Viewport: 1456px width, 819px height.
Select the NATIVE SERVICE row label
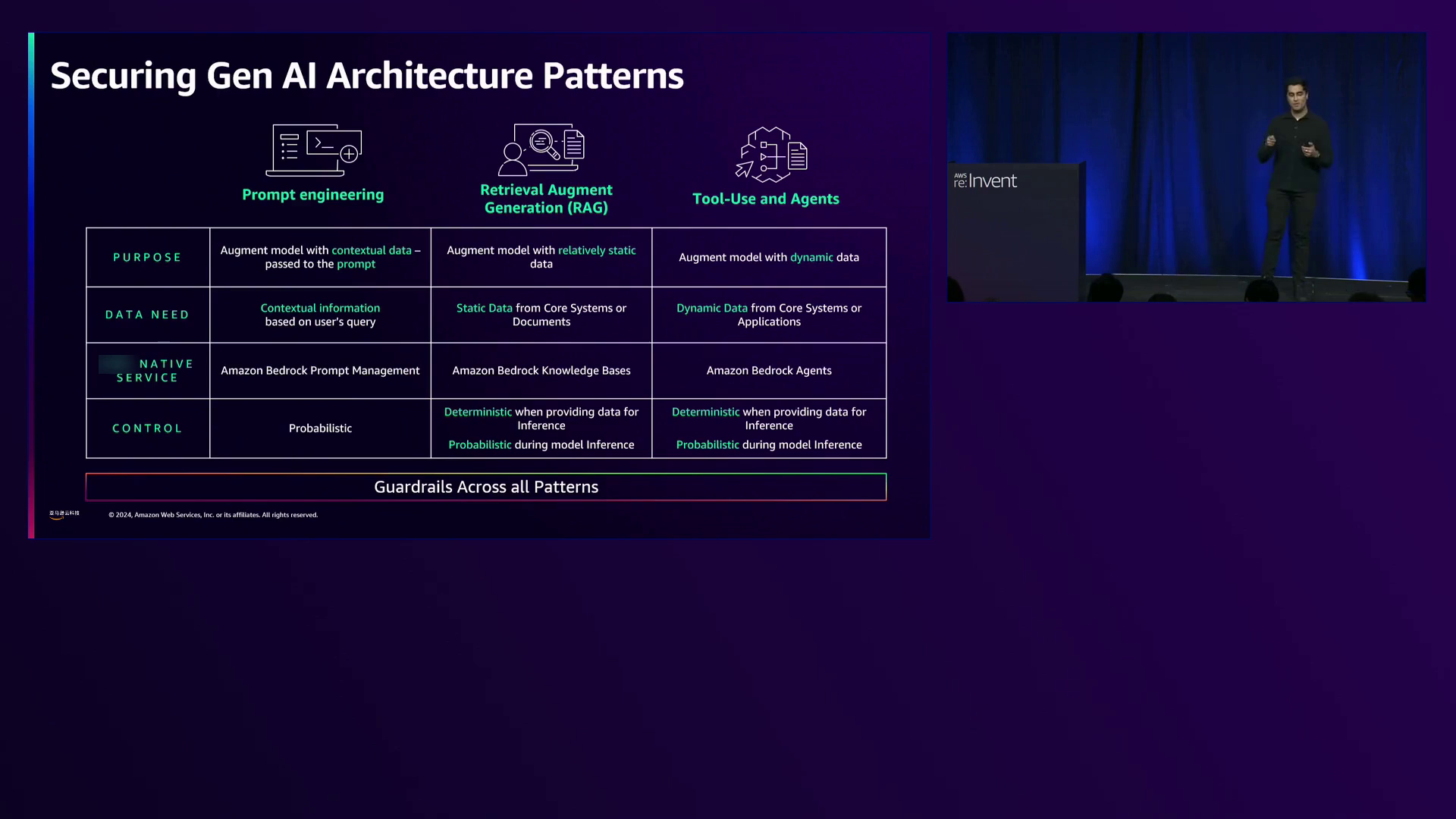[152, 371]
